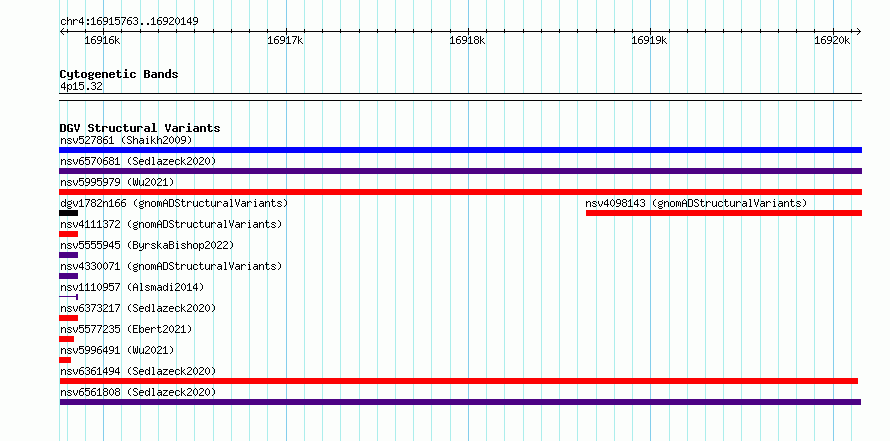Select the 4p15.32 band label
This screenshot has width=890, height=441.
(81, 86)
